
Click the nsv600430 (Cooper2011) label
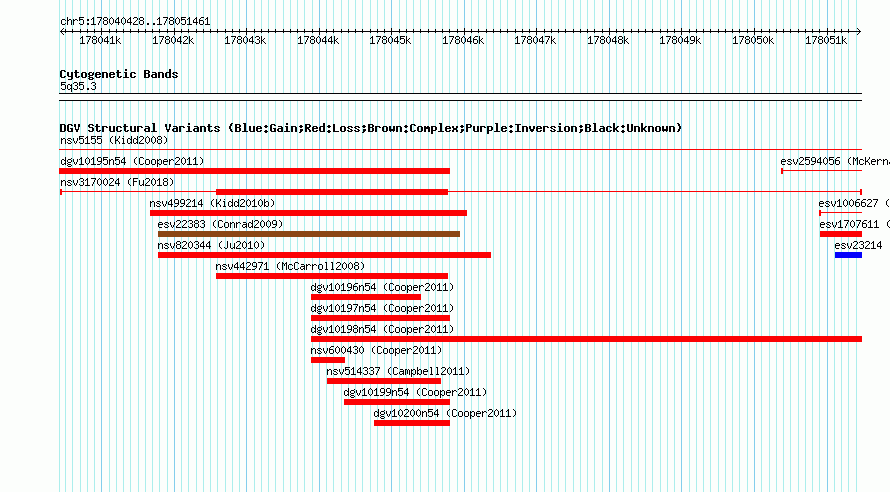pos(376,350)
